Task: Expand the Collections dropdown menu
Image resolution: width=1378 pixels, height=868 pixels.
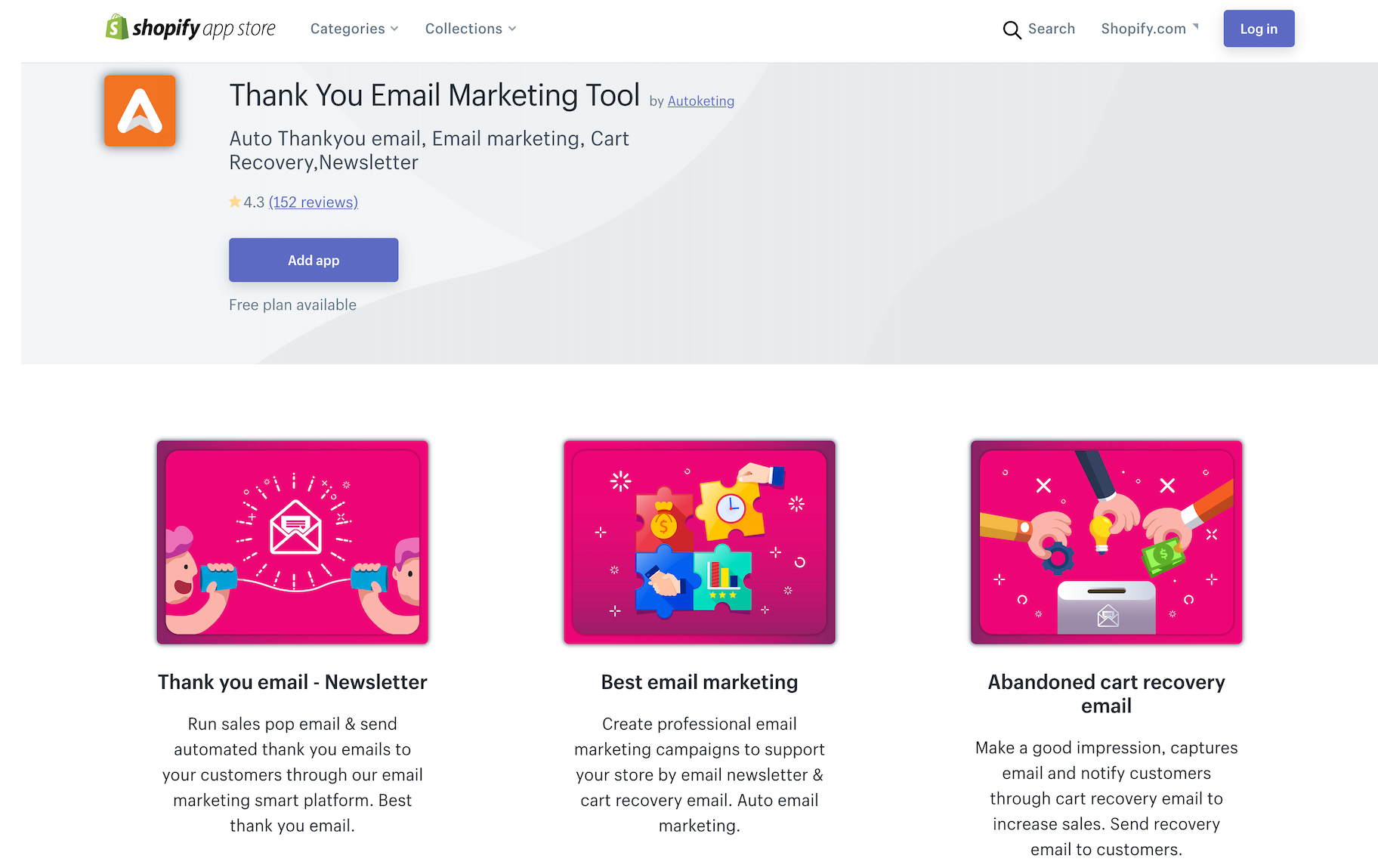Action: [x=470, y=29]
